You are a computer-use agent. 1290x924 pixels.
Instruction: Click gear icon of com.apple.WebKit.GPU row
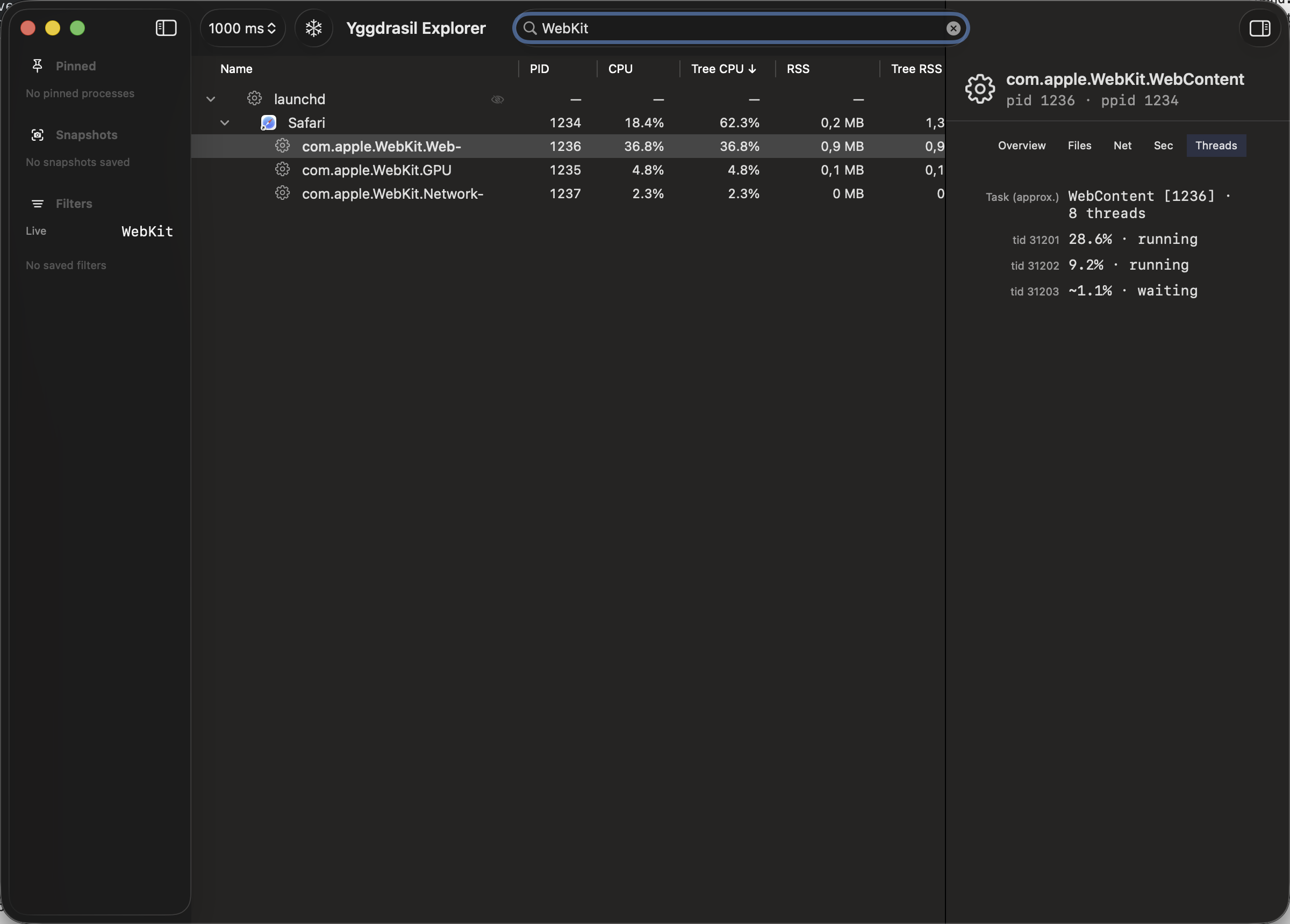pos(282,169)
